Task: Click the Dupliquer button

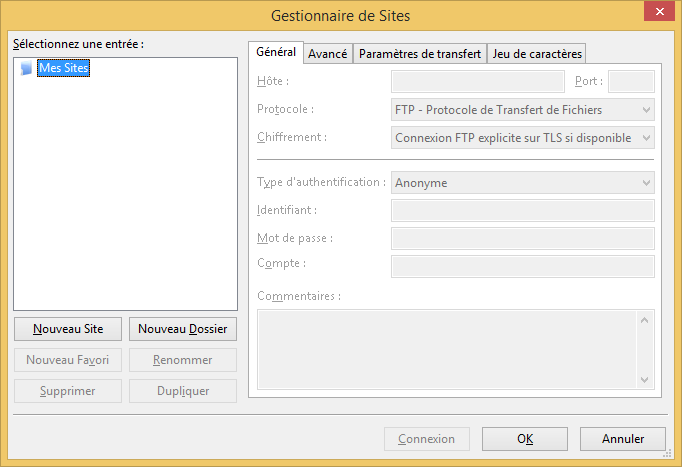Action: 183,391
